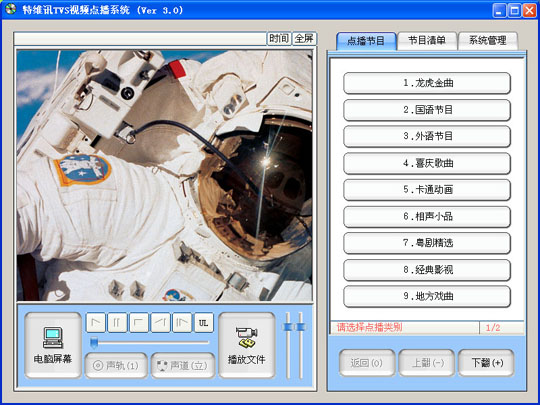Click the stop transport button
The image size is (540, 405).
point(139,323)
